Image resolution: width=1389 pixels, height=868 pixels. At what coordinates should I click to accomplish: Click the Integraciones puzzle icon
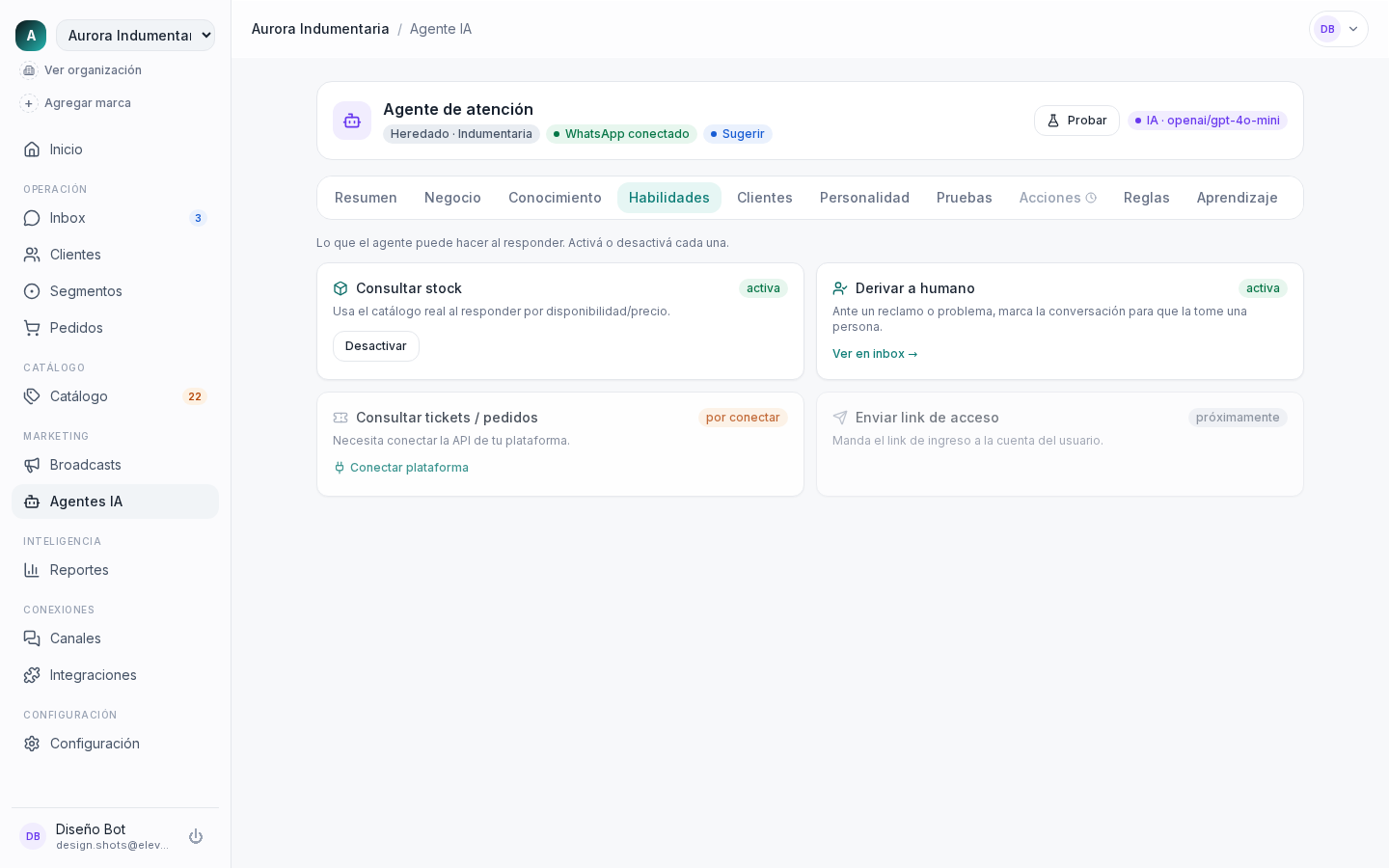(32, 675)
